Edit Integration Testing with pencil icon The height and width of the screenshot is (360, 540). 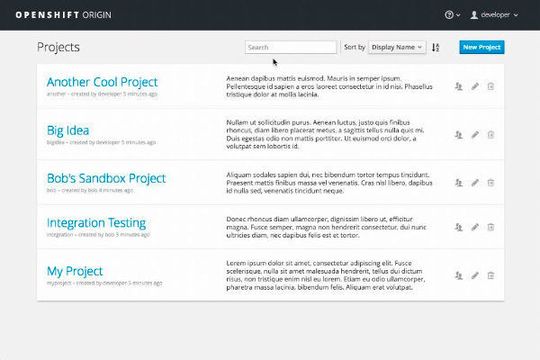[x=475, y=227]
